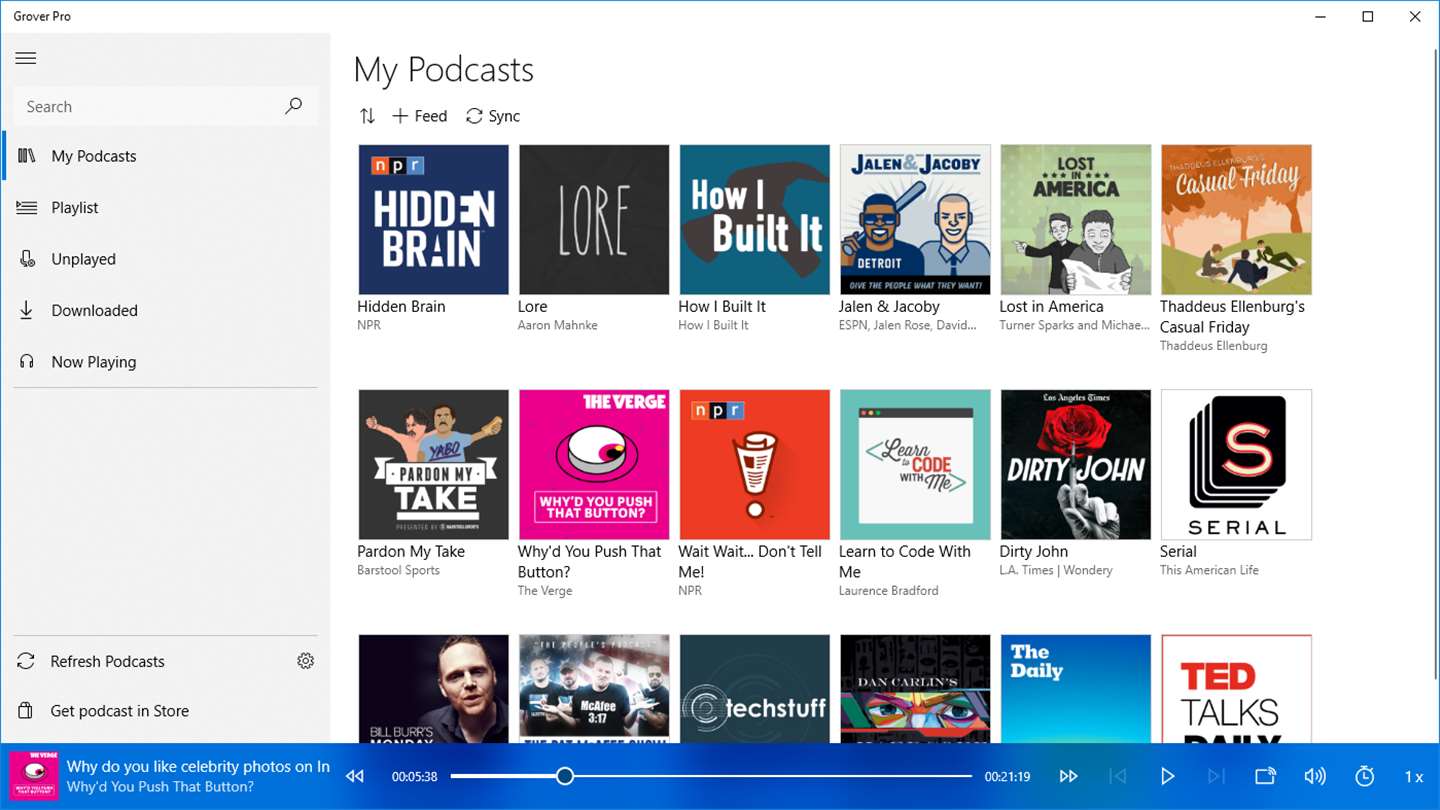Open the Pardon My Take cover

tap(433, 465)
